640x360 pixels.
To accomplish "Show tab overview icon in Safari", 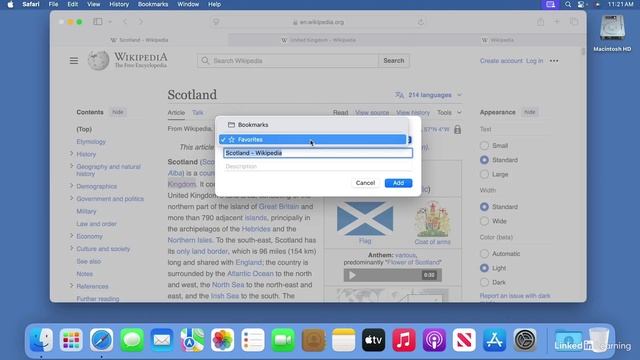I will 574,22.
